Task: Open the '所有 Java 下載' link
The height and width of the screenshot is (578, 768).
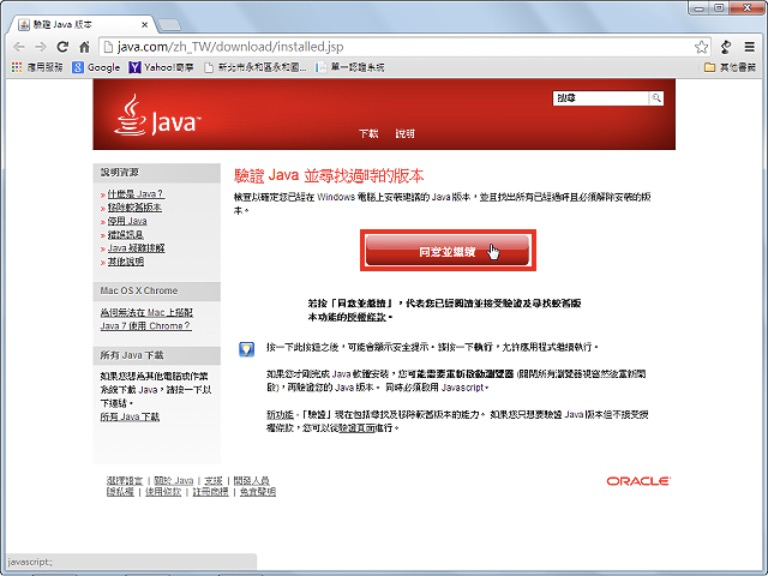Action: (130, 417)
